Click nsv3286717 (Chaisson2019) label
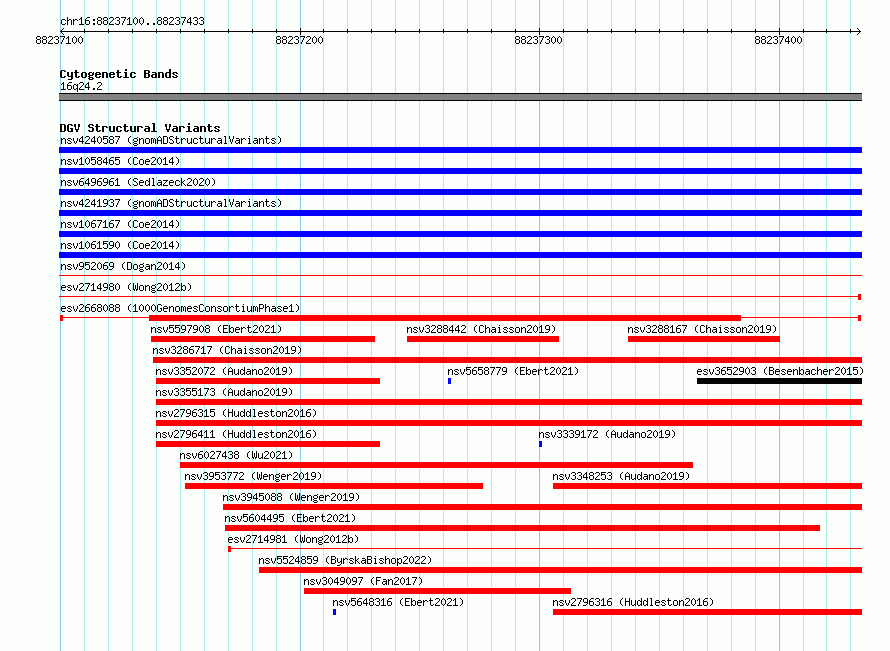 point(227,350)
